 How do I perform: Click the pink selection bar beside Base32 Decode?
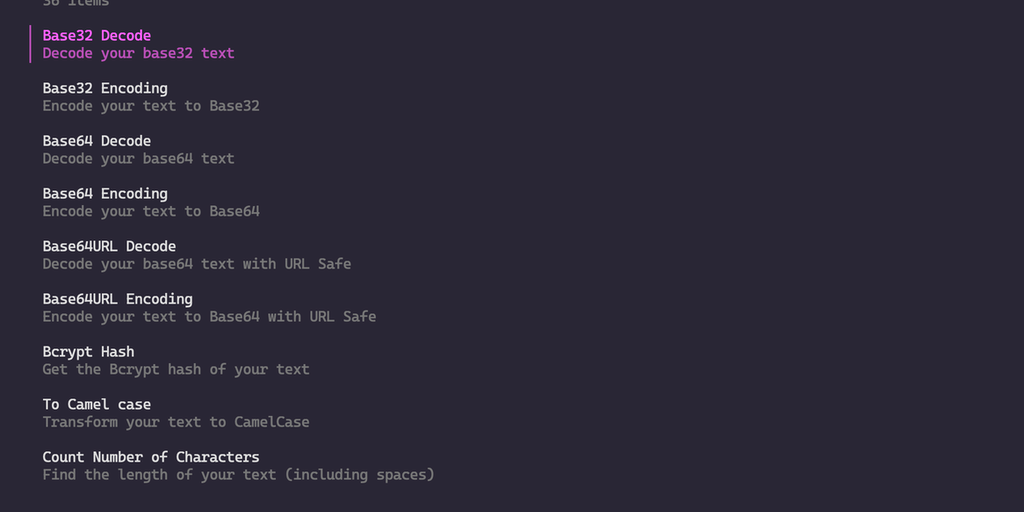tap(31, 44)
